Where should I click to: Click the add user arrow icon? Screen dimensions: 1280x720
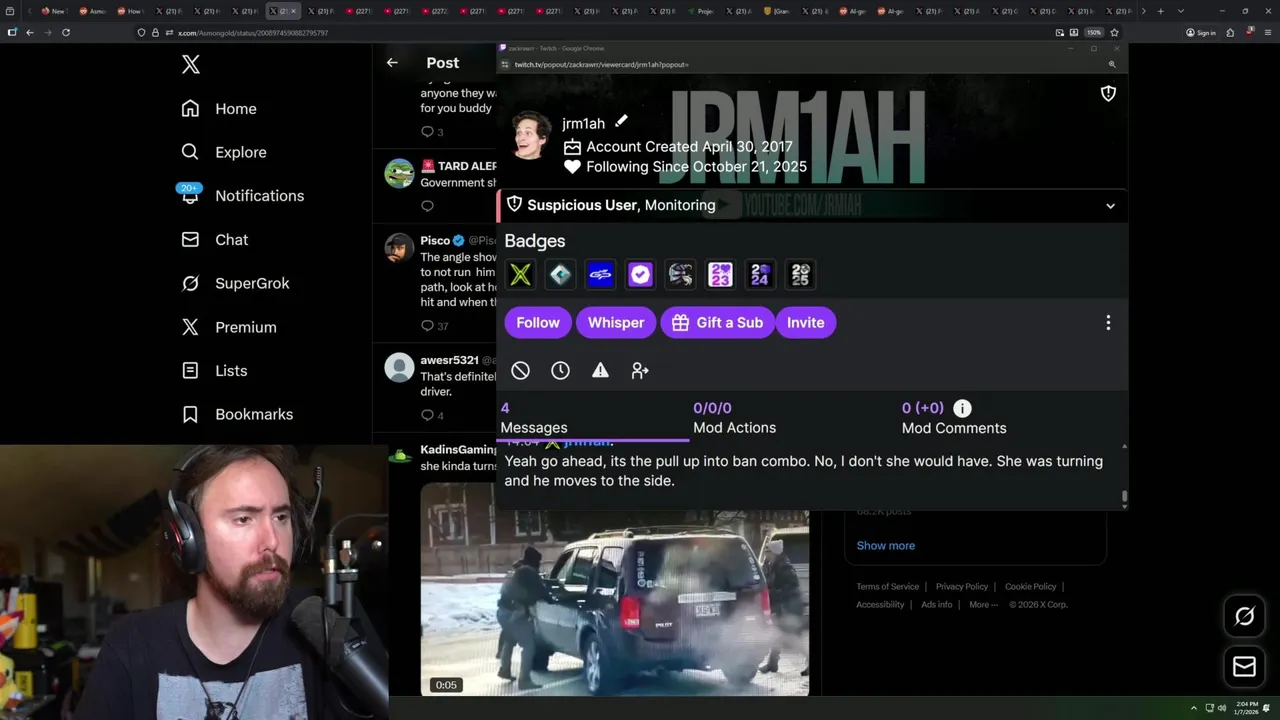(640, 371)
